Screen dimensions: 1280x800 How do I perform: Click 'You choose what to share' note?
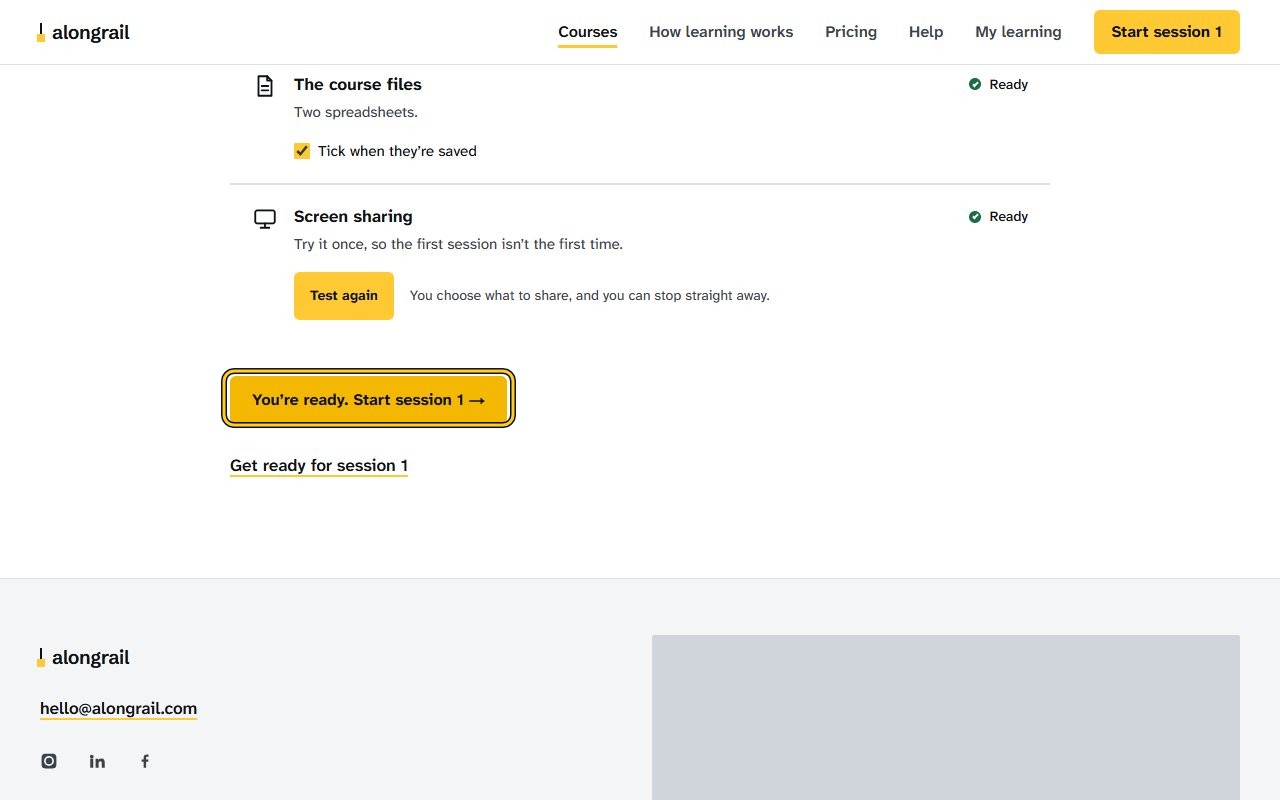(x=590, y=296)
